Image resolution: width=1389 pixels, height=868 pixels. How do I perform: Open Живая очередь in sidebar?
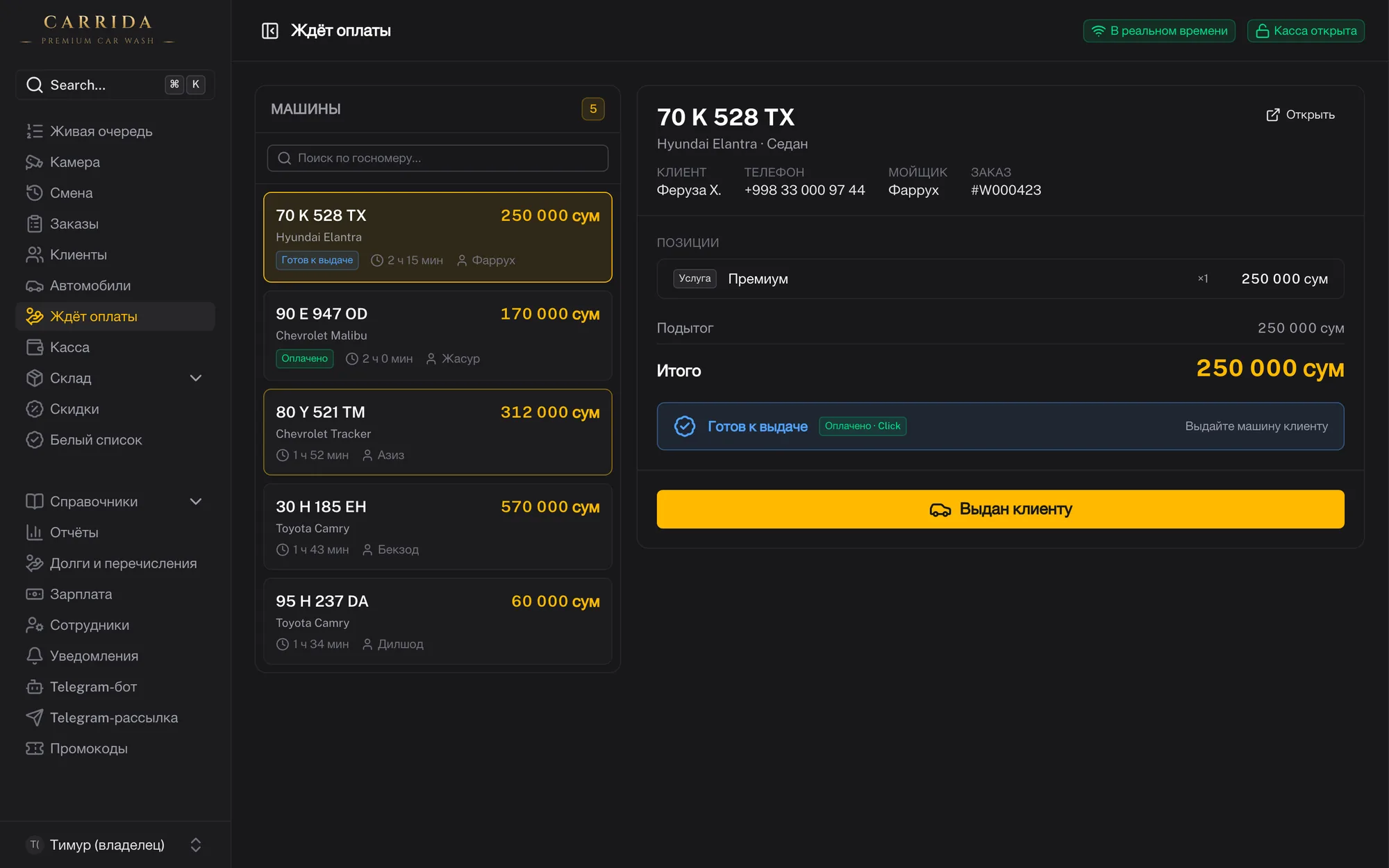(x=115, y=131)
